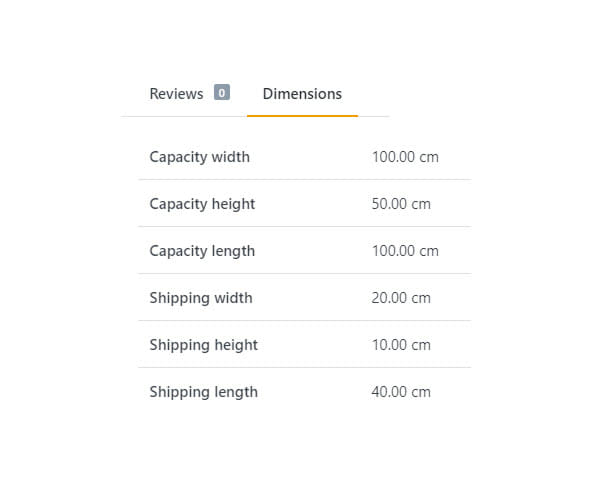Click divider line below Shipping width row
600x480 pixels.
tap(304, 321)
